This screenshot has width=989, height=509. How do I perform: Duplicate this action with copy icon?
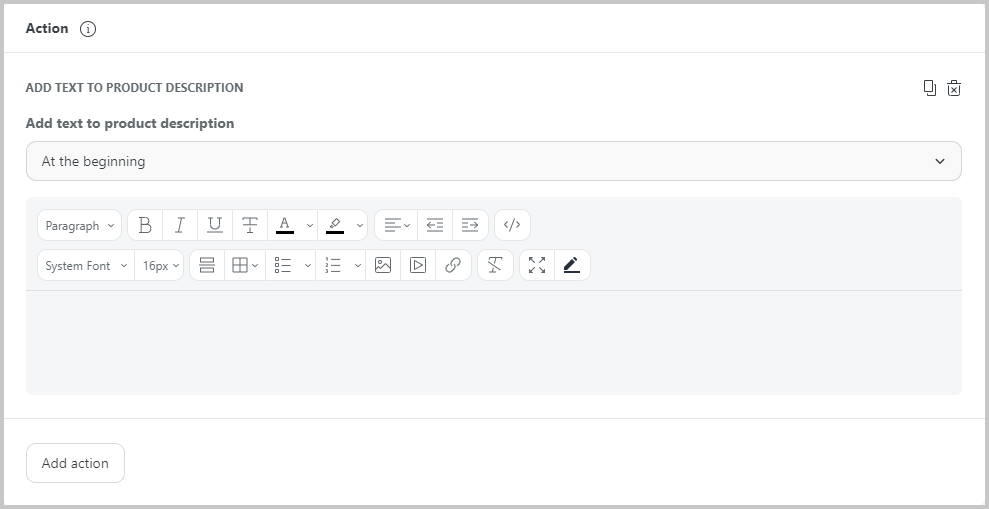(x=930, y=88)
